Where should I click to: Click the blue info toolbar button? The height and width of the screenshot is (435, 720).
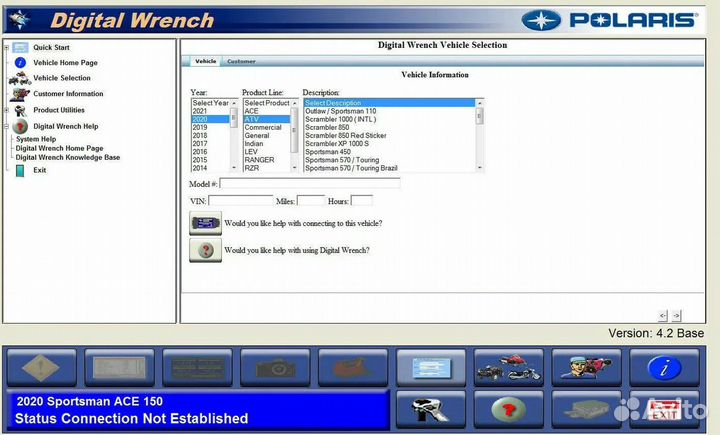point(664,367)
